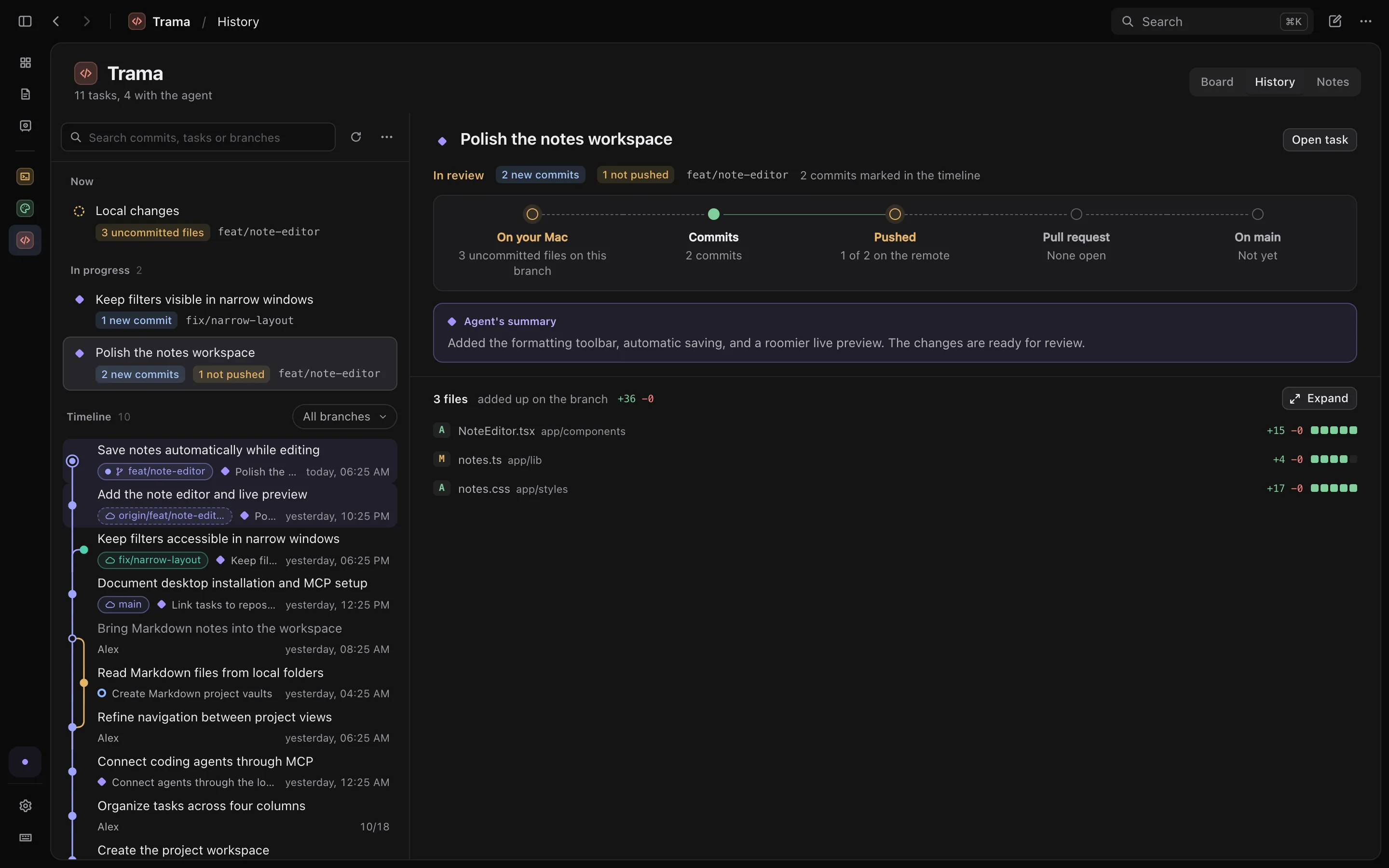Image resolution: width=1389 pixels, height=868 pixels.
Task: Click the diamond icon beside Agent's summary
Action: click(x=452, y=322)
